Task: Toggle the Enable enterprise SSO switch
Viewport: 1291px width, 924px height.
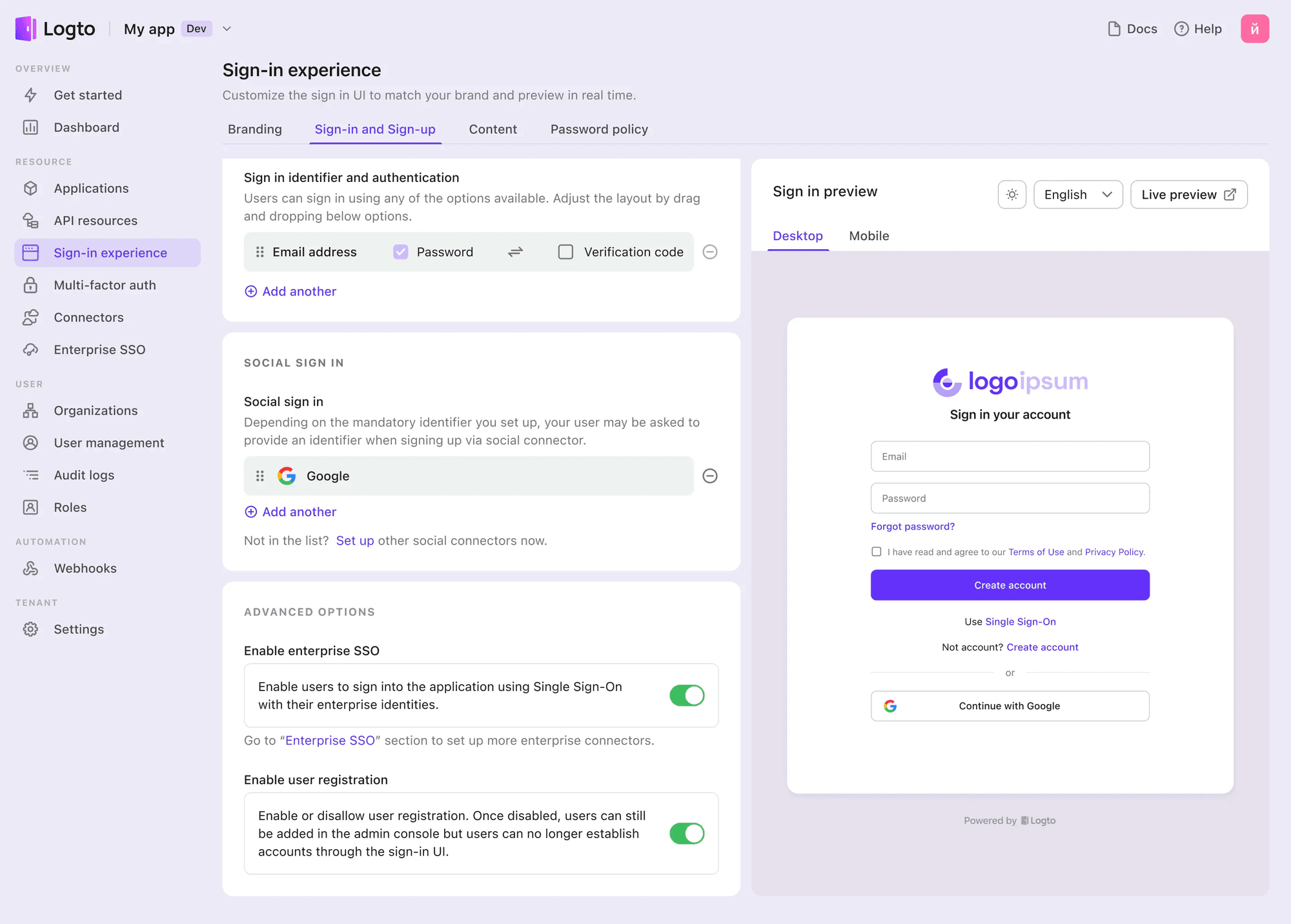Action: pos(686,695)
